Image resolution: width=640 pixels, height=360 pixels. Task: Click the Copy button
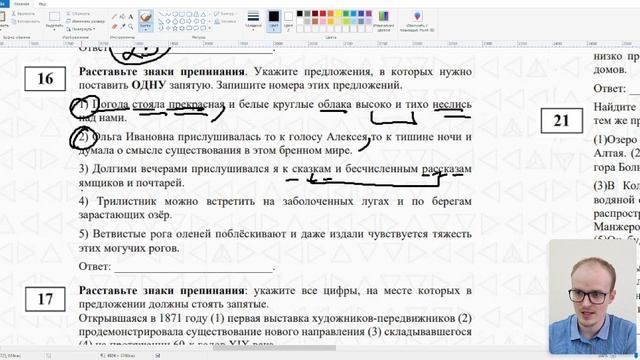pos(25,21)
